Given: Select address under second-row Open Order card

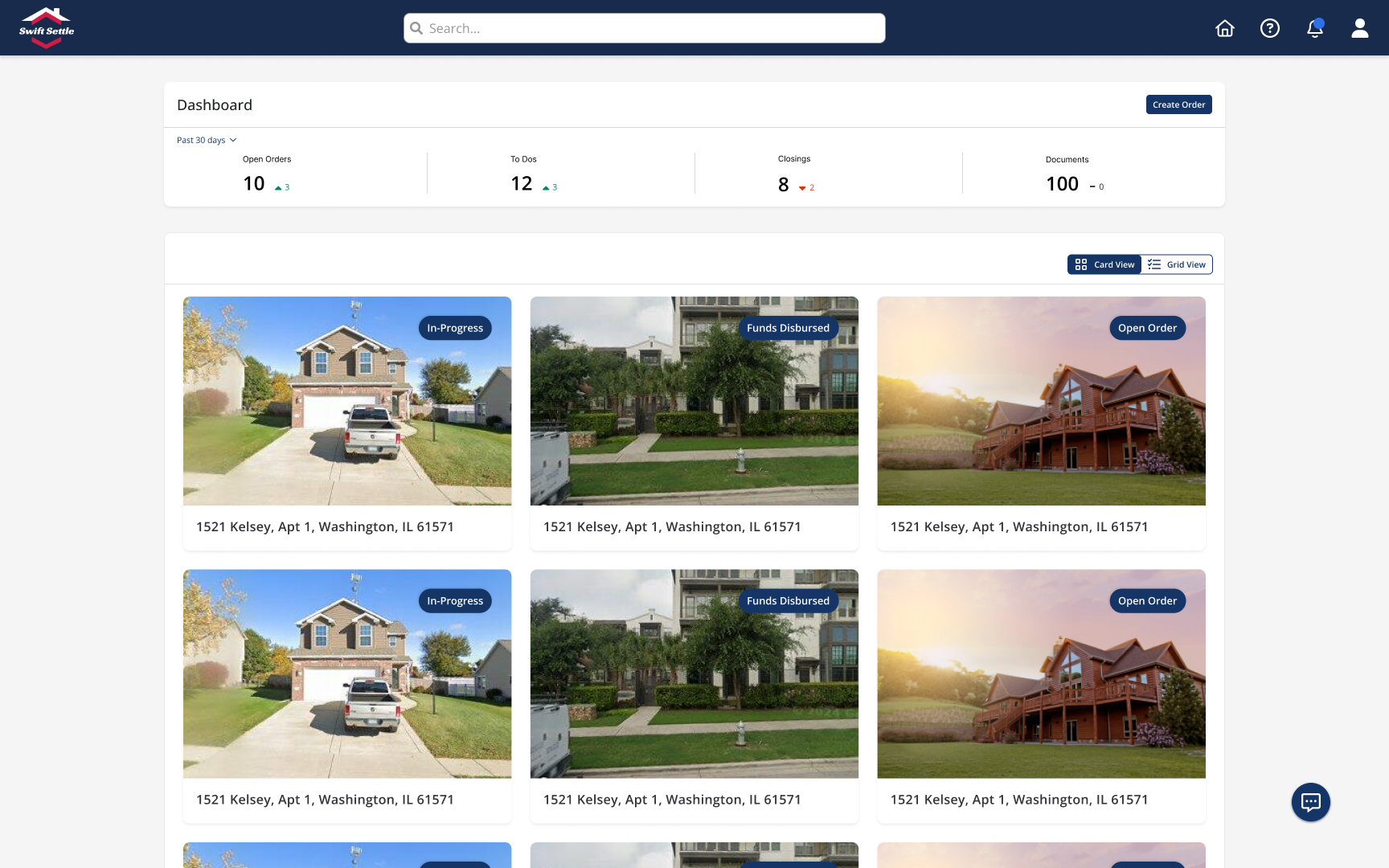Looking at the screenshot, I should click(1019, 800).
